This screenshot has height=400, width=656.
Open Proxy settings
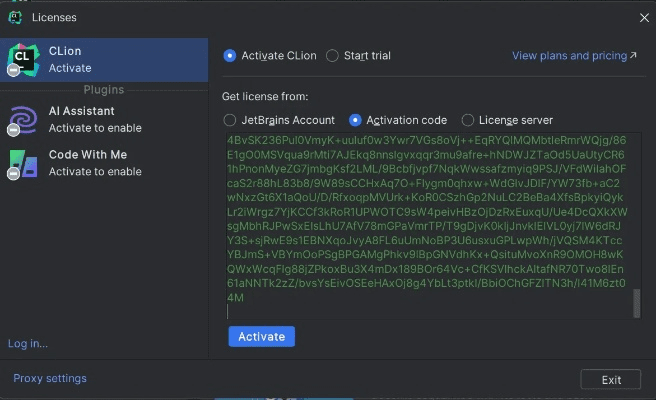click(x=50, y=379)
